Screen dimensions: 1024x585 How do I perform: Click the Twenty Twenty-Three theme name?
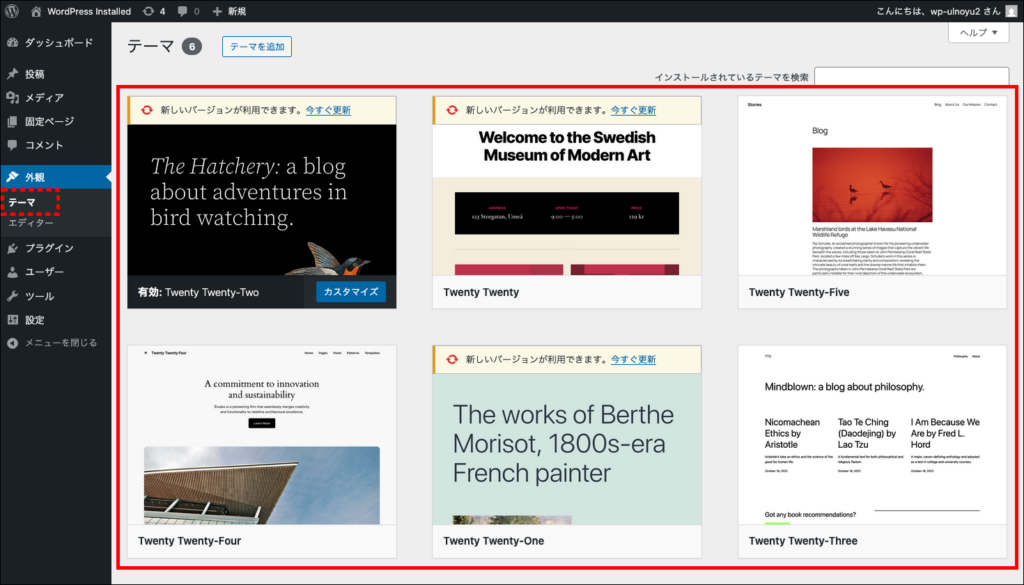tap(803, 541)
